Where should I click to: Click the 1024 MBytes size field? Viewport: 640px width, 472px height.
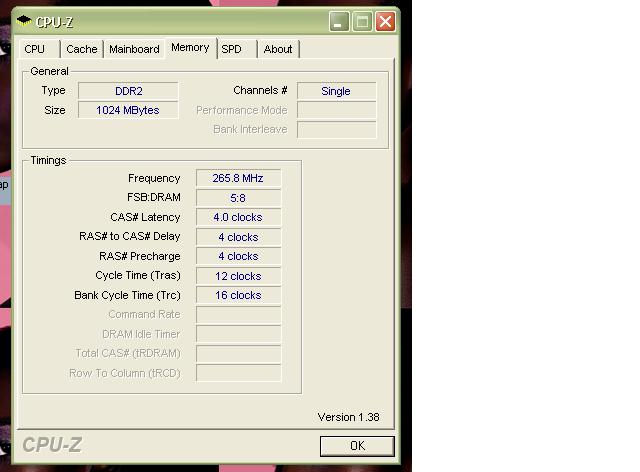(128, 110)
